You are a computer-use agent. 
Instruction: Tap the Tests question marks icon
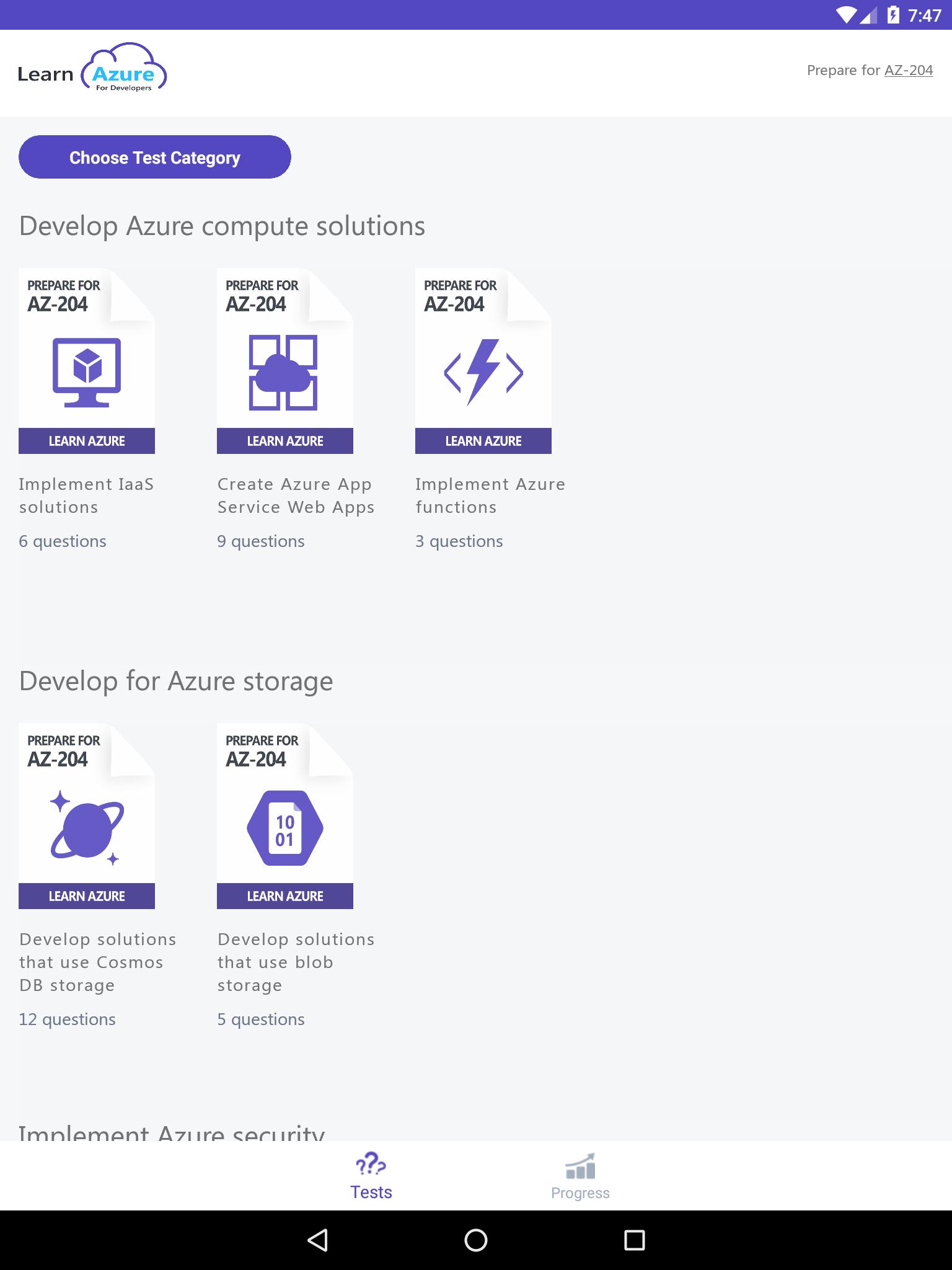[371, 1164]
